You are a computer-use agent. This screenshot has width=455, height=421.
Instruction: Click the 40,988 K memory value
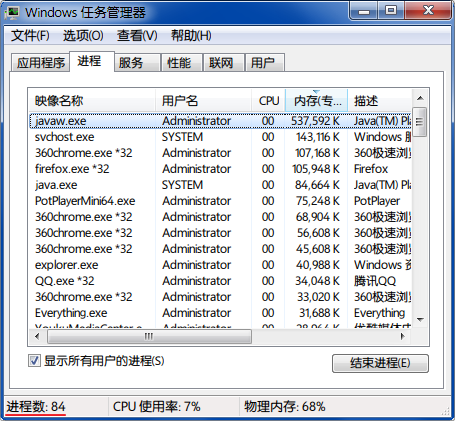tap(318, 265)
